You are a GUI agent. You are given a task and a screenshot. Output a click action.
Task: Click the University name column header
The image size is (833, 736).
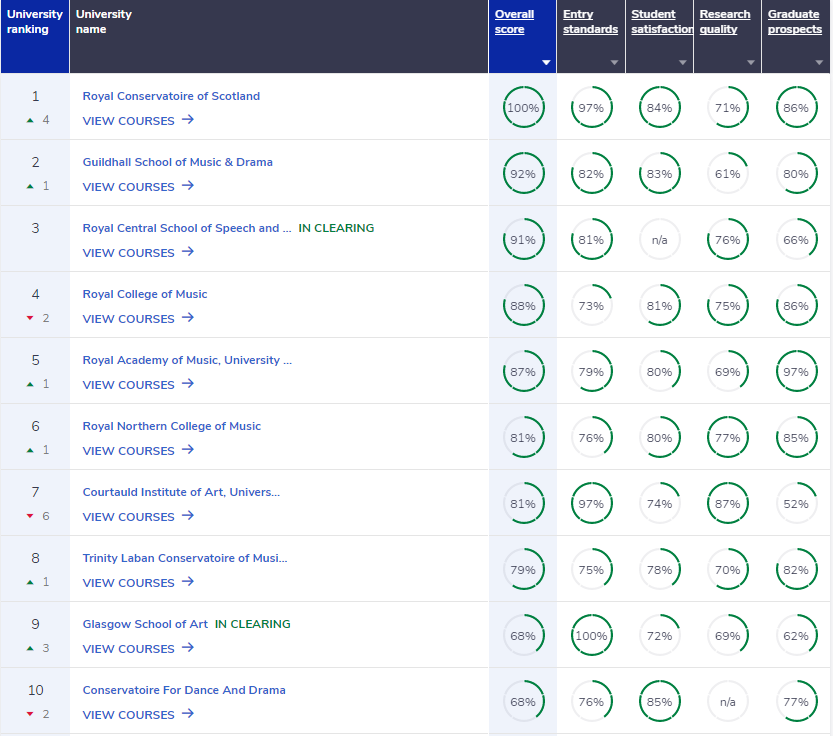tap(104, 22)
